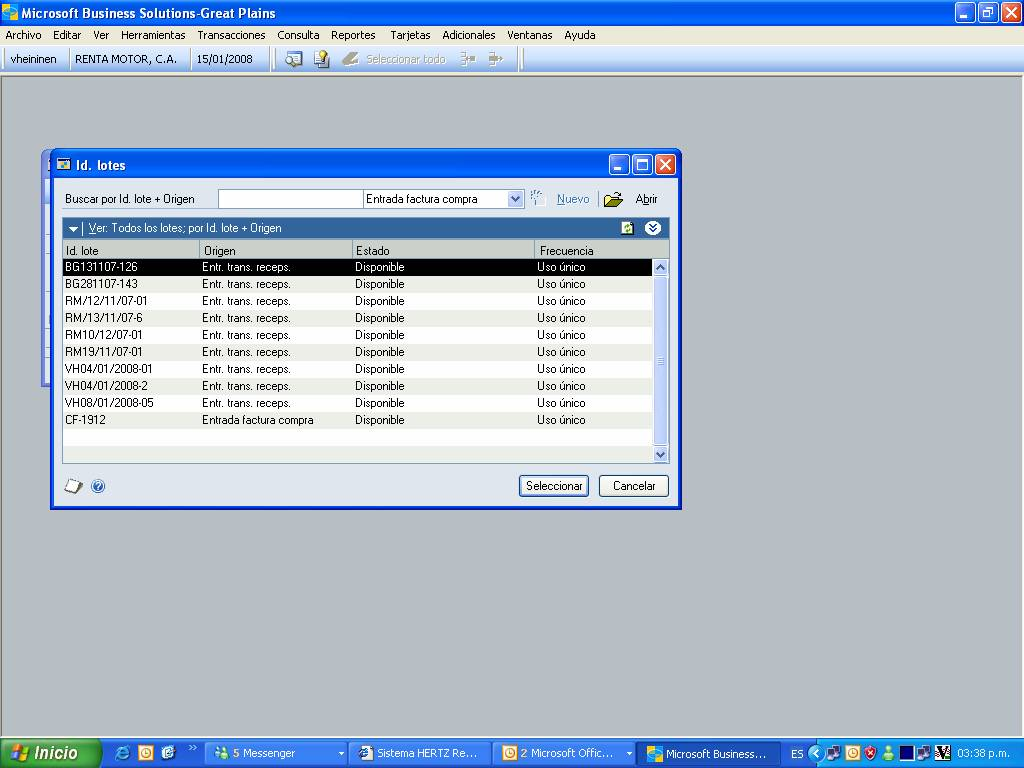Open the Archivo menu

click(23, 35)
